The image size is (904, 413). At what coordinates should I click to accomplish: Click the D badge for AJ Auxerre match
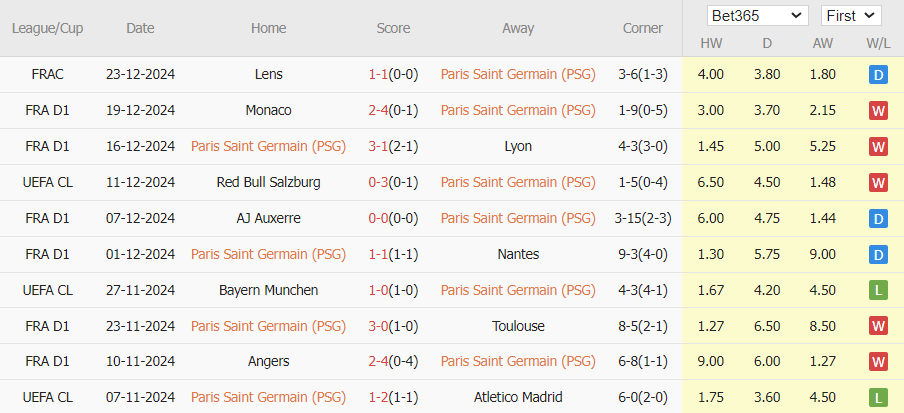[x=879, y=219]
